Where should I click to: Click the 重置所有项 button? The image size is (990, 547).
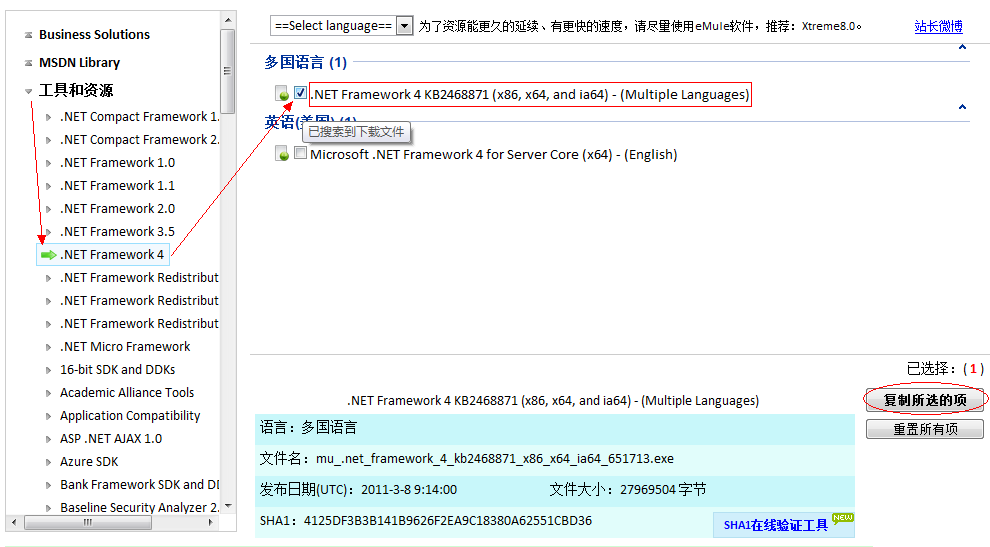[x=924, y=429]
